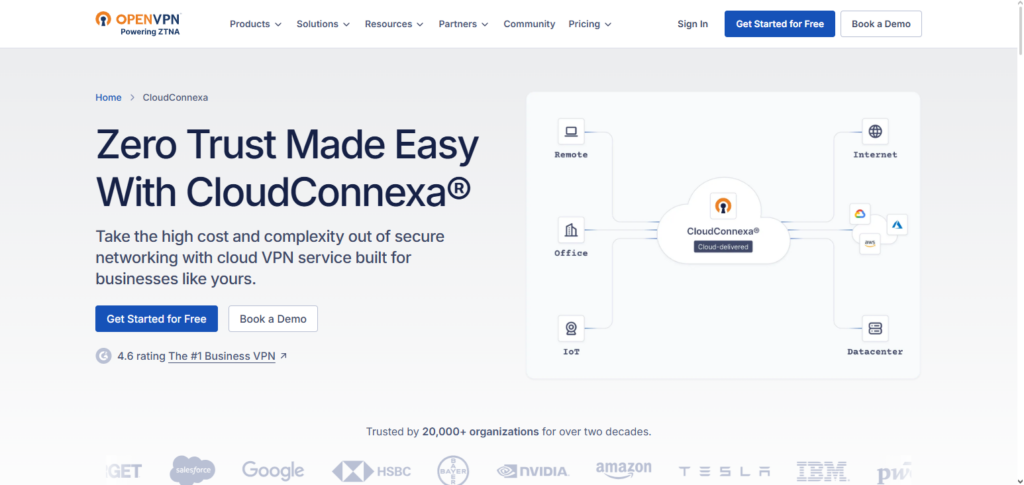Click the Remote label in diagram
This screenshot has width=1024, height=485.
[x=571, y=155]
